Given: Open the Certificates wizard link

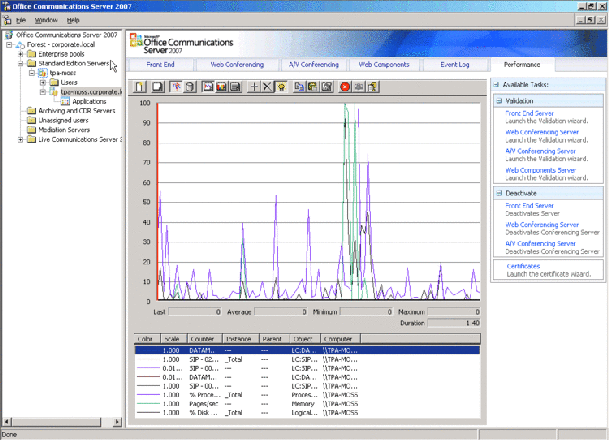Looking at the screenshot, I should point(523,266).
